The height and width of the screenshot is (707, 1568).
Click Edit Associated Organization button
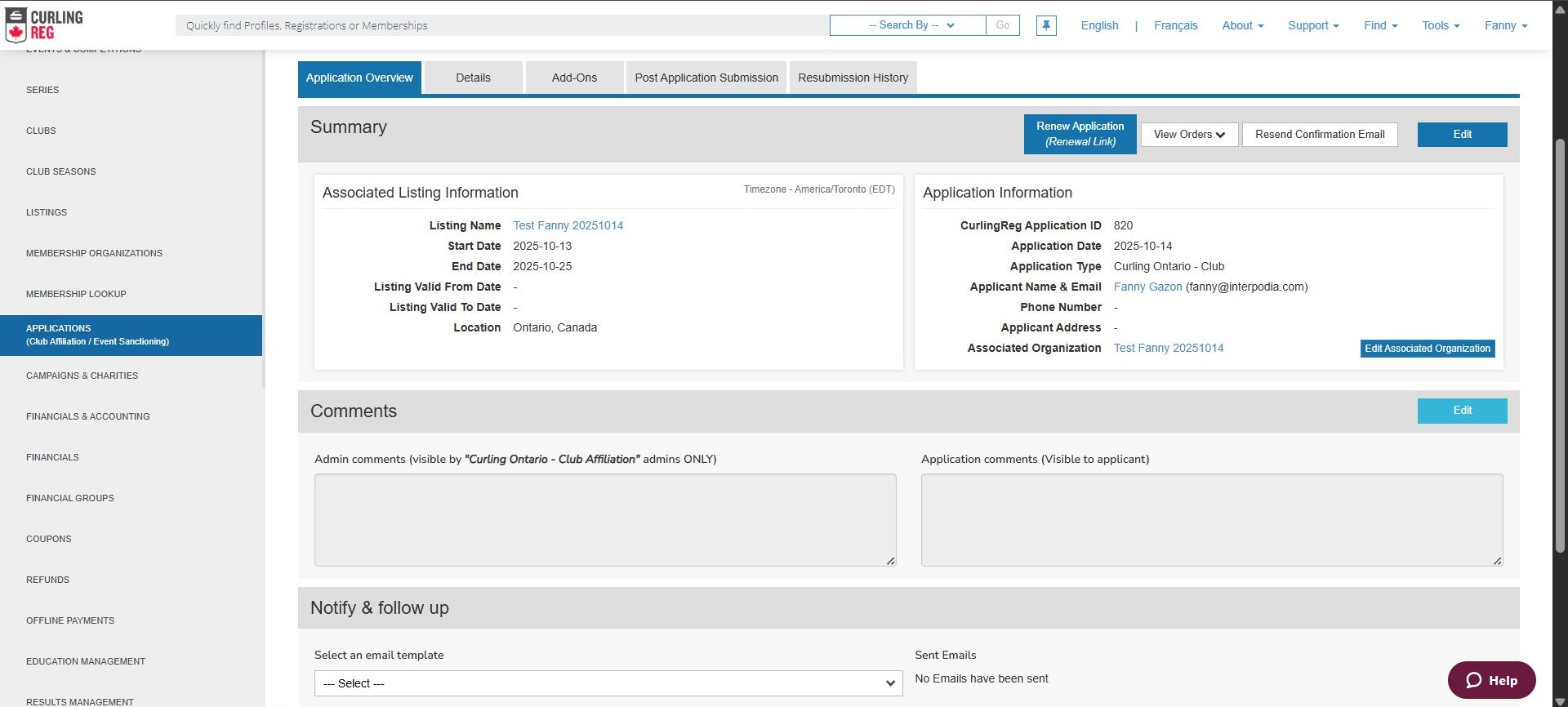(x=1427, y=349)
